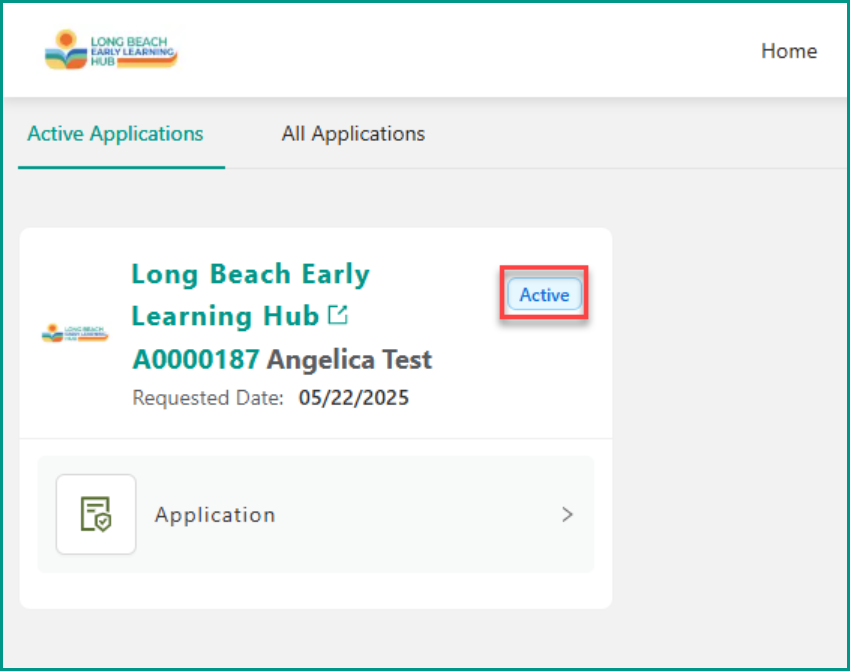Open the Home menu item
Image resolution: width=850 pixels, height=671 pixels.
(x=789, y=51)
